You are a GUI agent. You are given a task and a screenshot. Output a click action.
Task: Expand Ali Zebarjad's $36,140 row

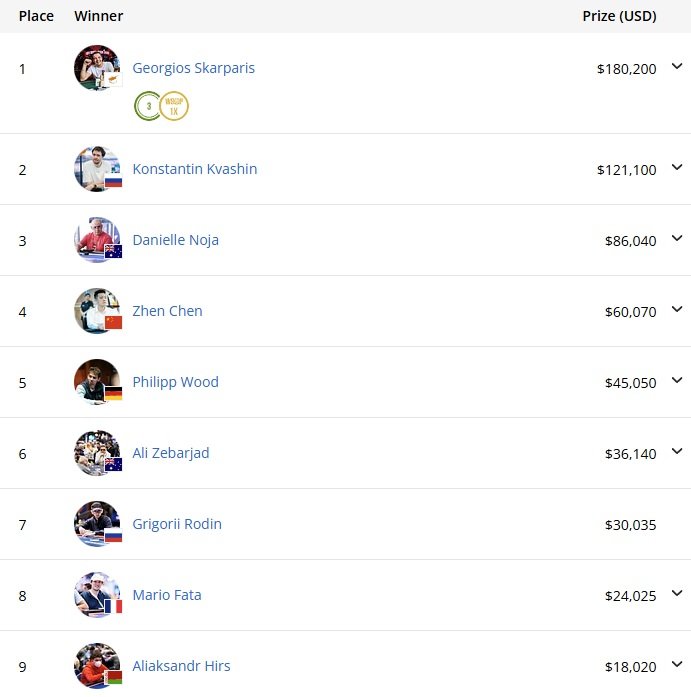pos(677,452)
